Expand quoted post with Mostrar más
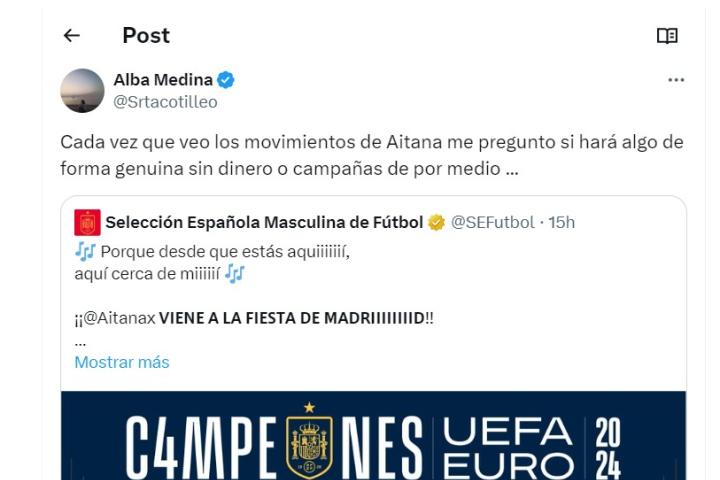The height and width of the screenshot is (480, 720). point(121,362)
